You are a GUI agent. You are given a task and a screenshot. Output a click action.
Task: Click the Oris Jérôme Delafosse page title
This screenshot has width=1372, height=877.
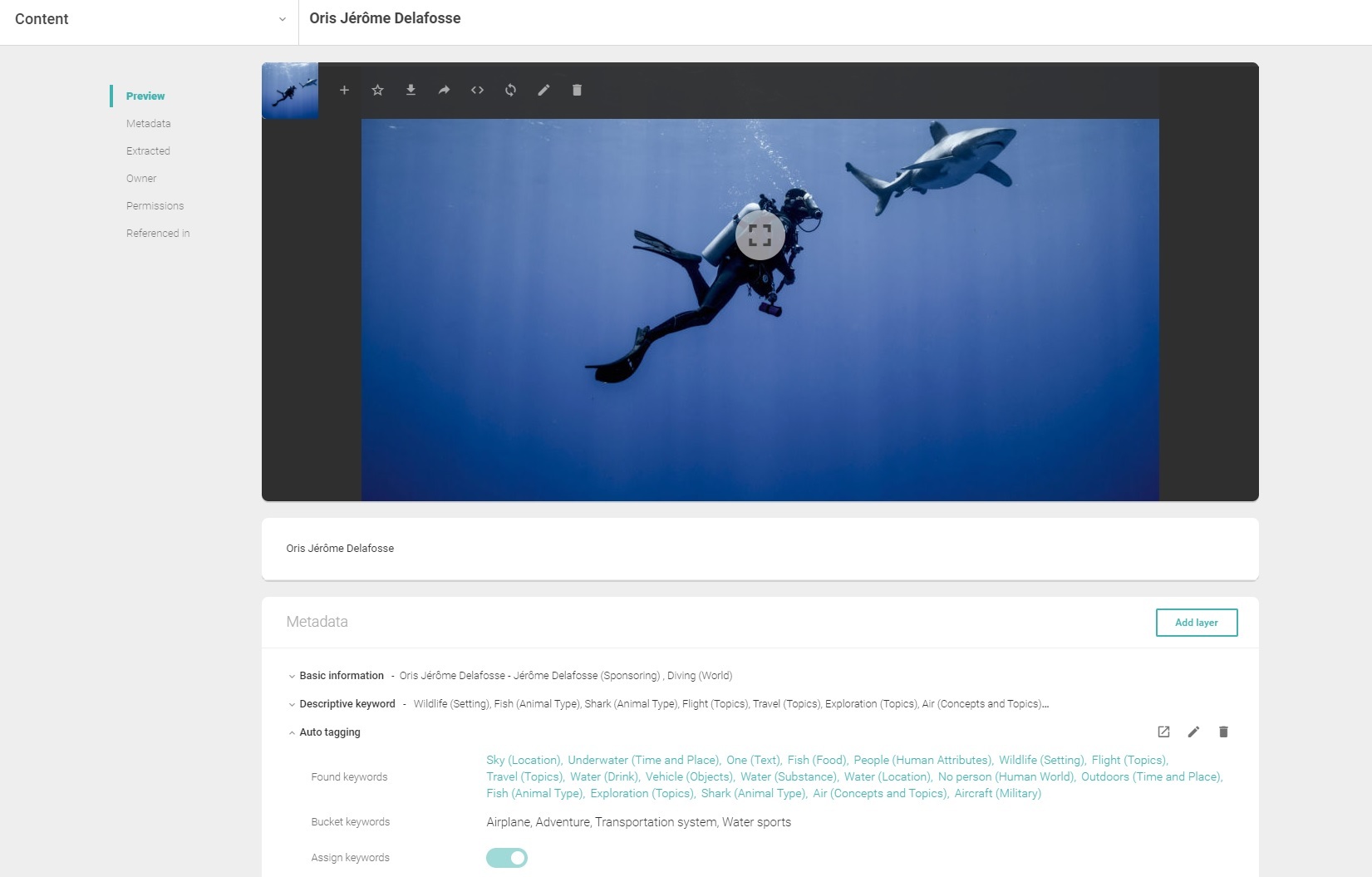[385, 18]
